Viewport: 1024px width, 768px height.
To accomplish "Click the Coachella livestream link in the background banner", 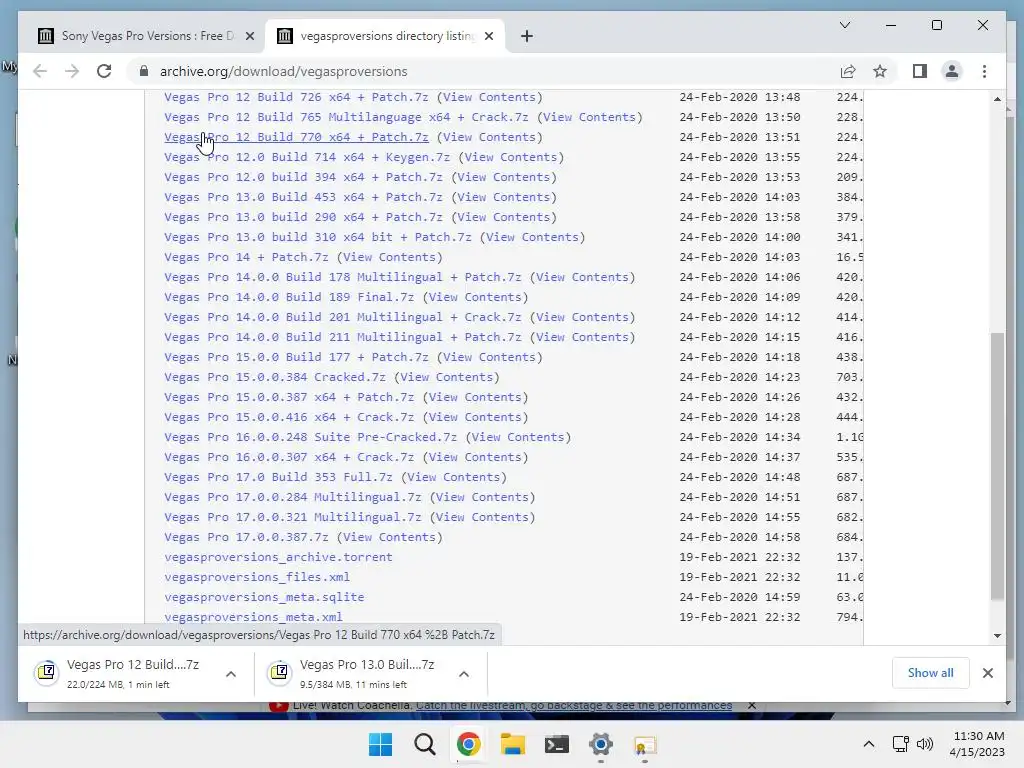I will tap(574, 706).
